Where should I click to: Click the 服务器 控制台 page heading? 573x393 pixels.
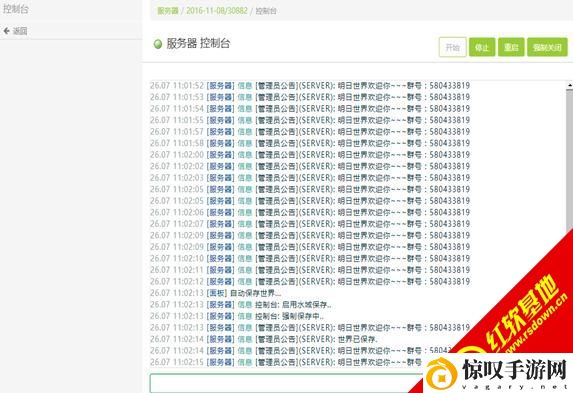coord(198,44)
